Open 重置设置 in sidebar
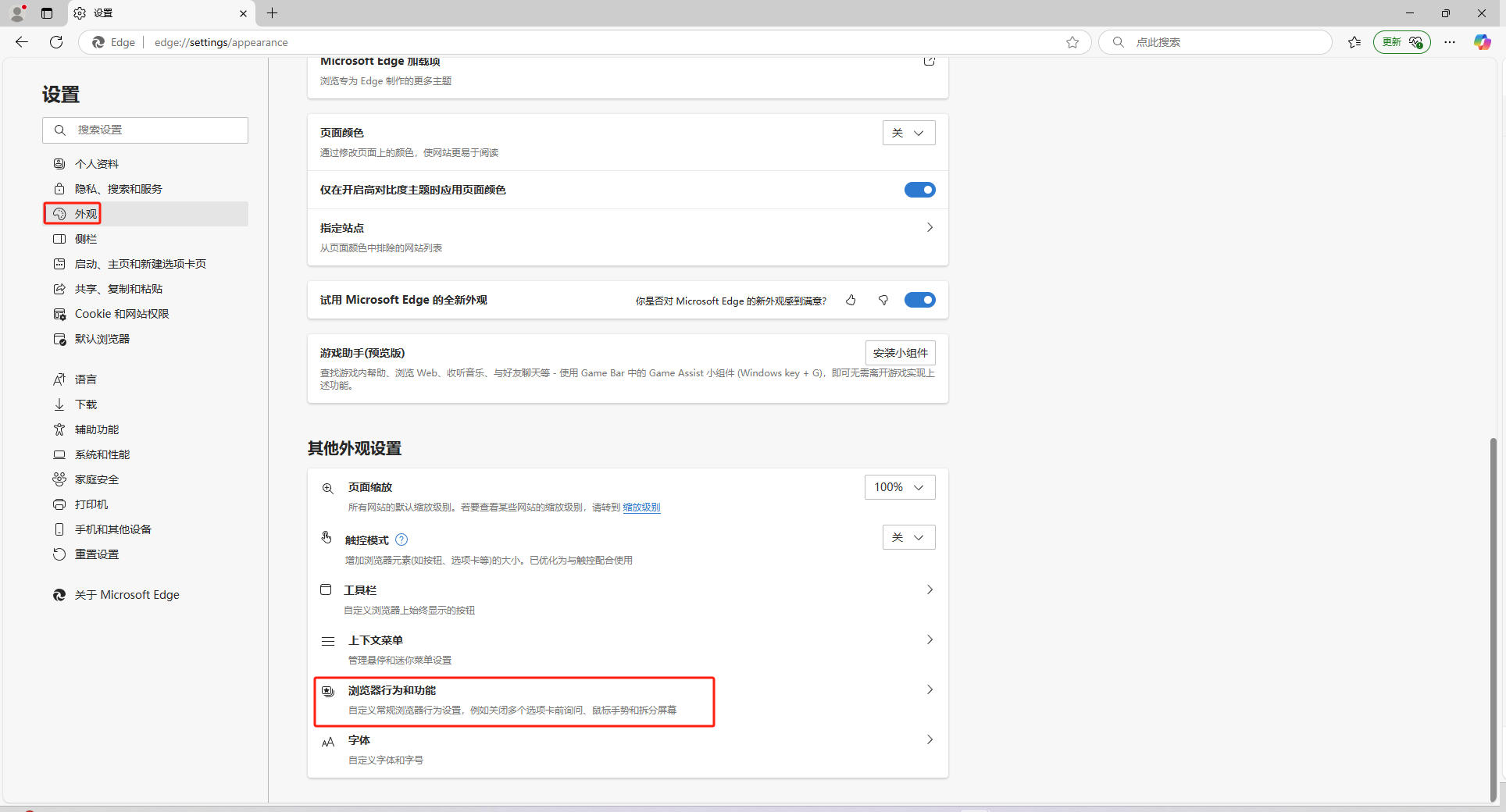Image resolution: width=1506 pixels, height=812 pixels. 145,554
